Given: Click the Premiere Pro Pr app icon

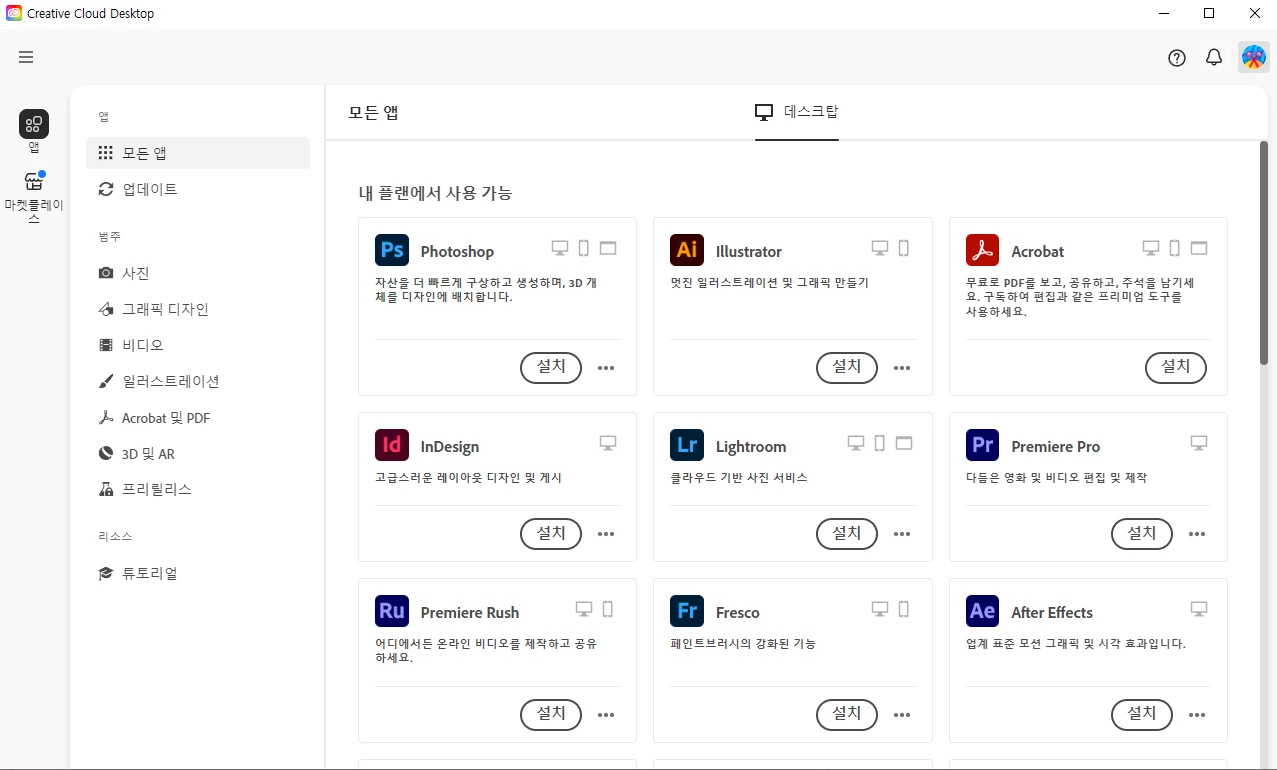Looking at the screenshot, I should pos(983,445).
